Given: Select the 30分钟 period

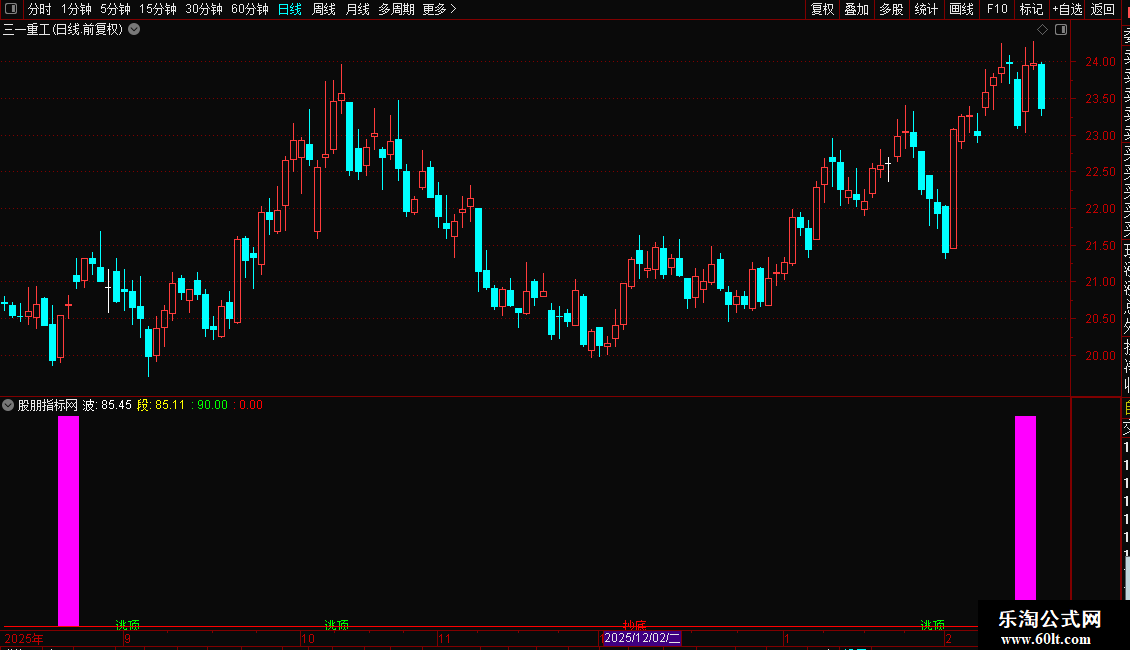Looking at the screenshot, I should tap(204, 9).
